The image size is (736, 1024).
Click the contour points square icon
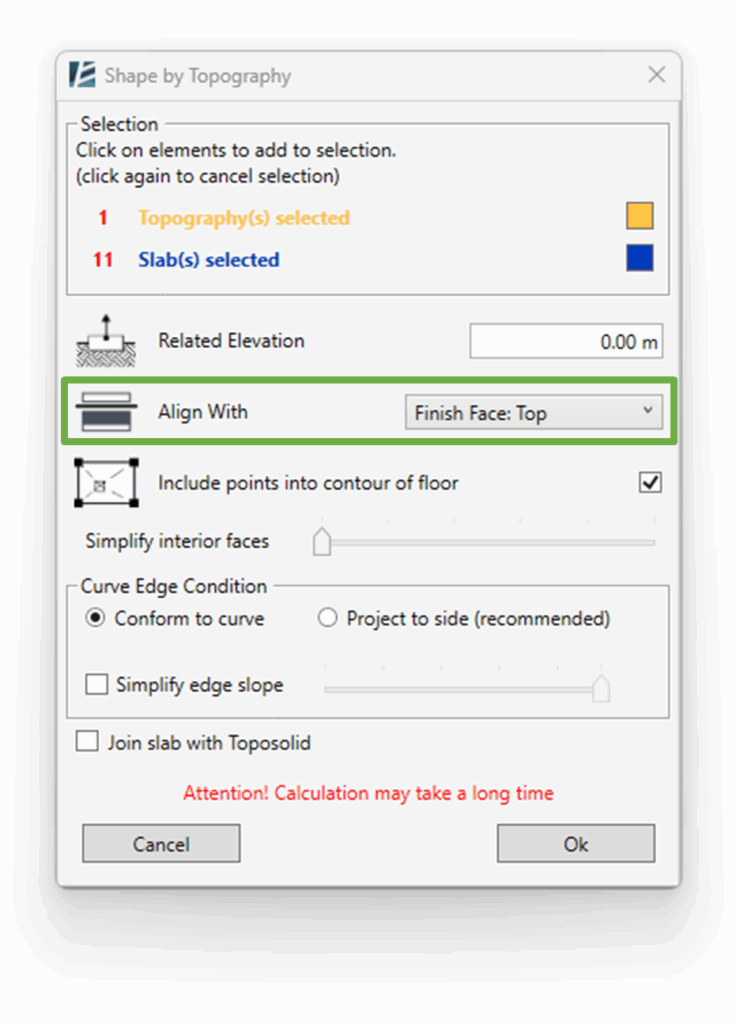(x=106, y=483)
